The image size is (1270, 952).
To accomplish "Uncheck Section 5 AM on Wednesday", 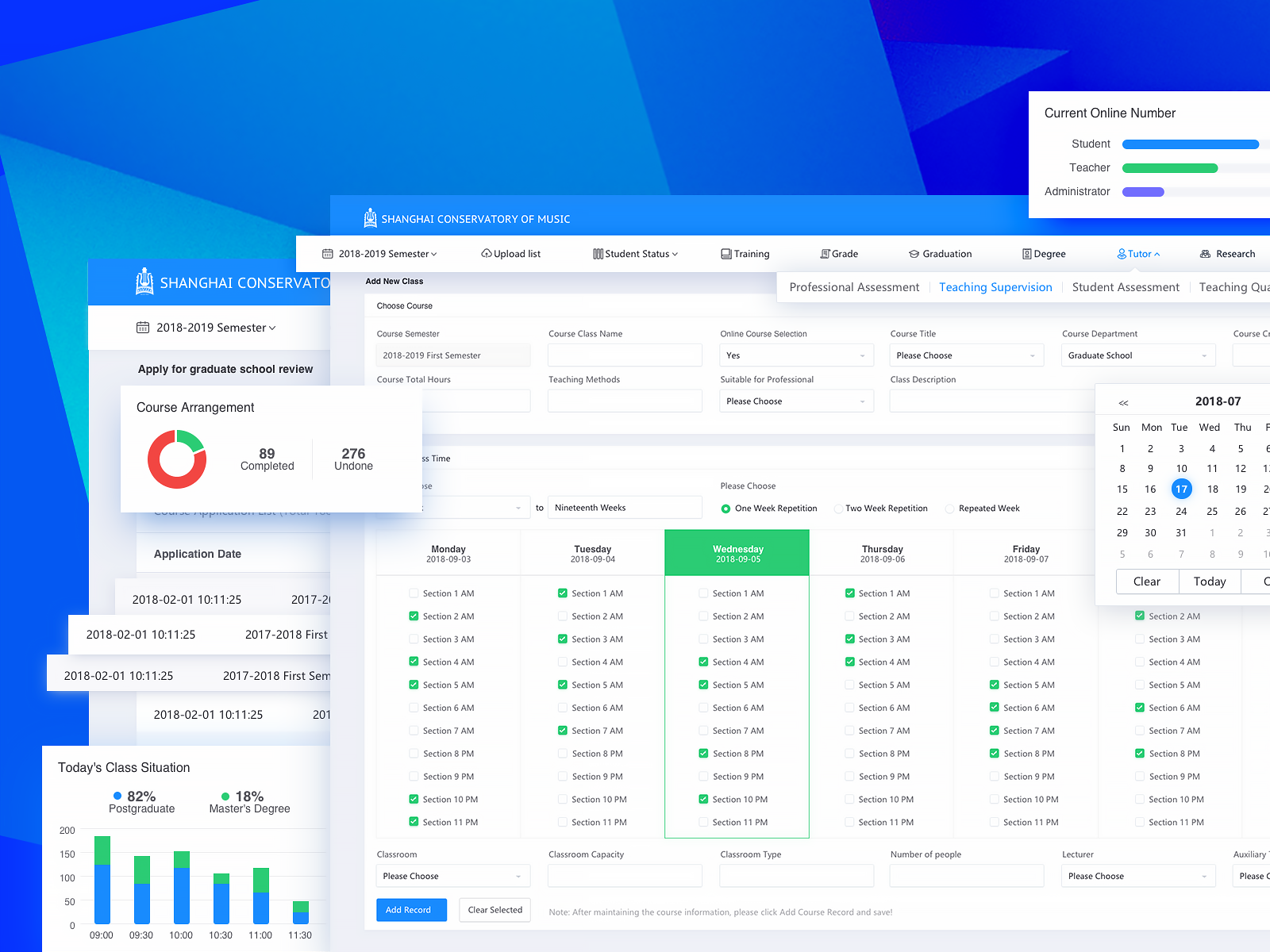I will pyautogui.click(x=703, y=684).
